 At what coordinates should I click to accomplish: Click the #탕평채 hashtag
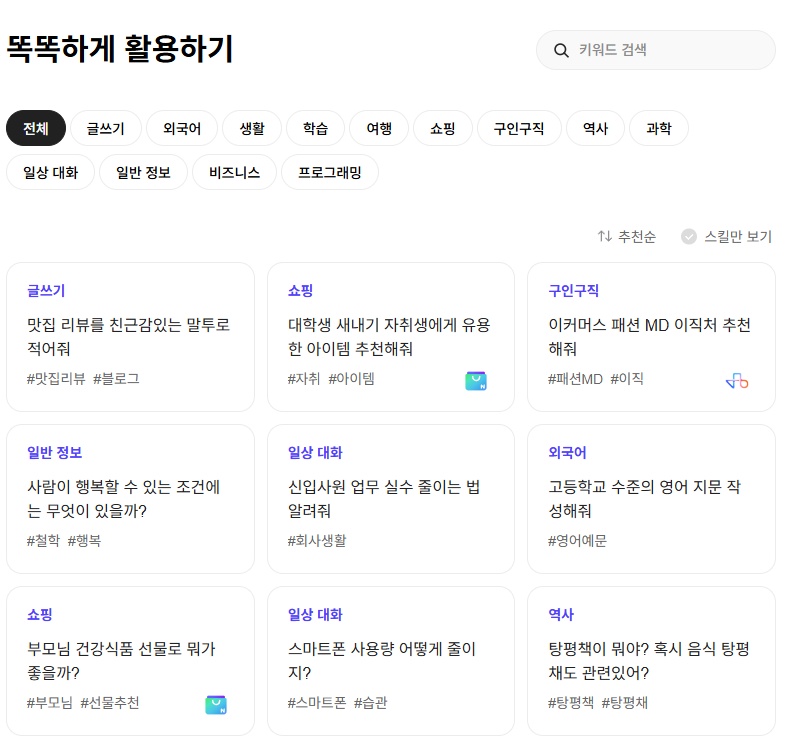coord(624,703)
